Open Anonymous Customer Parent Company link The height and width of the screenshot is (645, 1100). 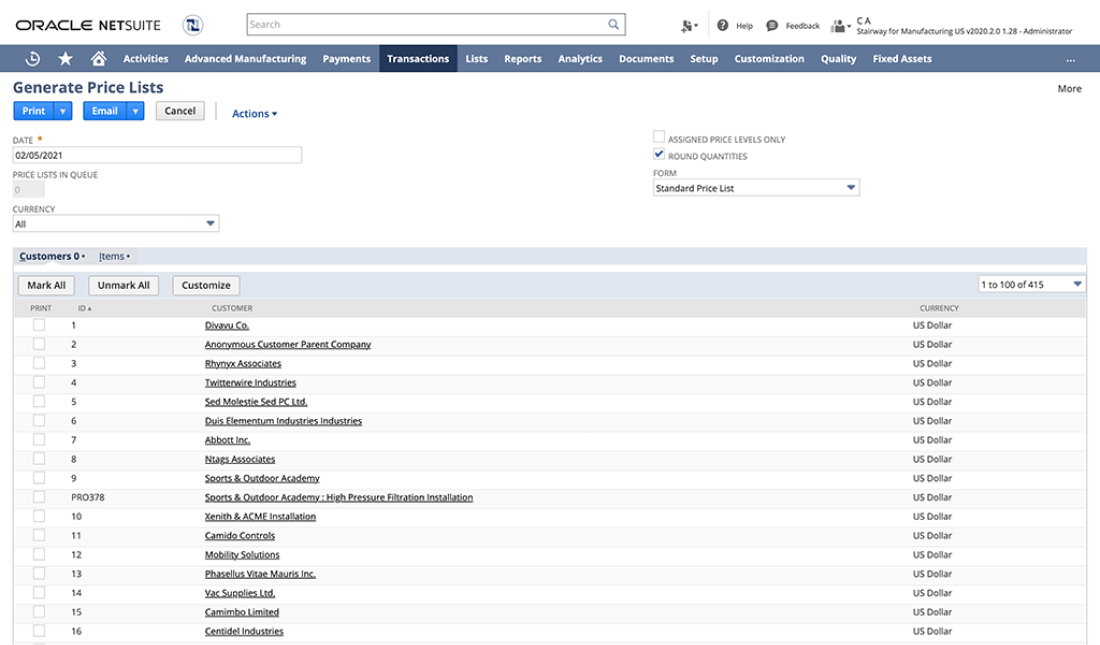[x=288, y=344]
